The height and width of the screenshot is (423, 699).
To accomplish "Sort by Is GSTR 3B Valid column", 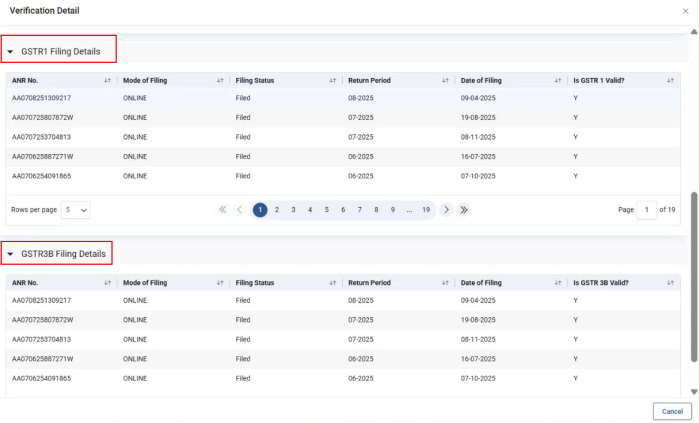I will coord(670,283).
